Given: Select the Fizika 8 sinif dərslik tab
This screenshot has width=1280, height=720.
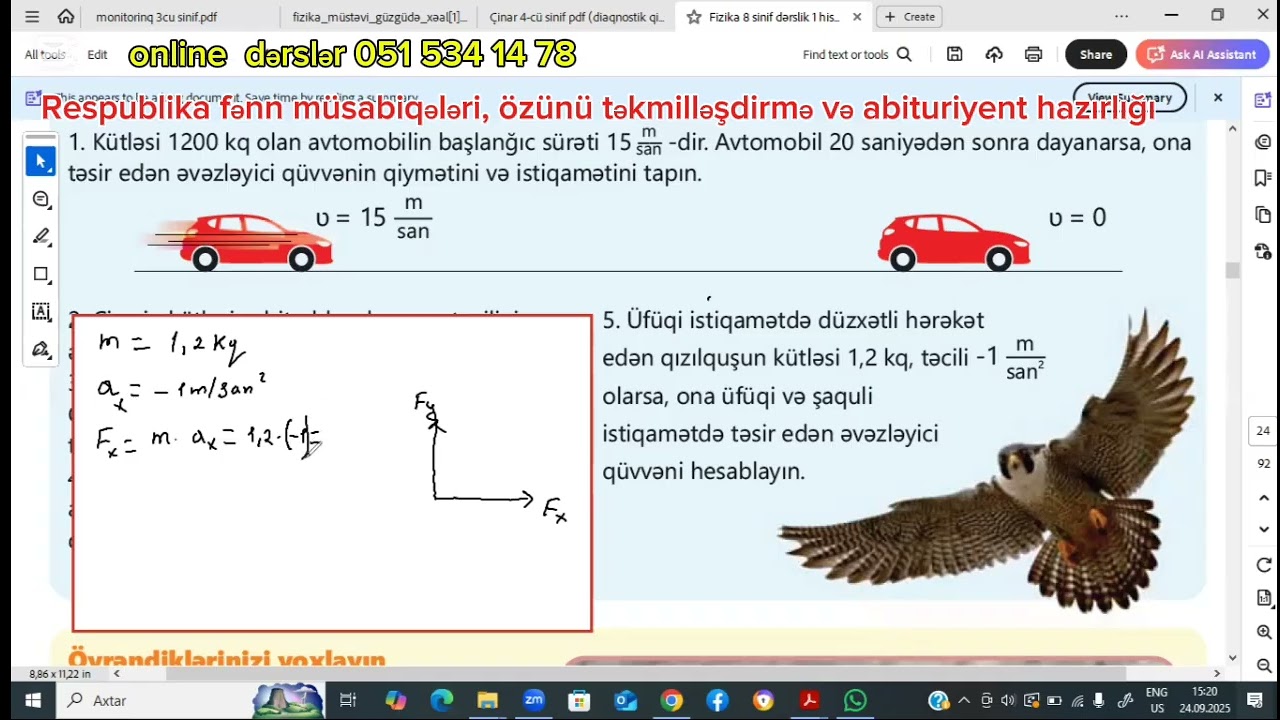Looking at the screenshot, I should click(x=773, y=17).
